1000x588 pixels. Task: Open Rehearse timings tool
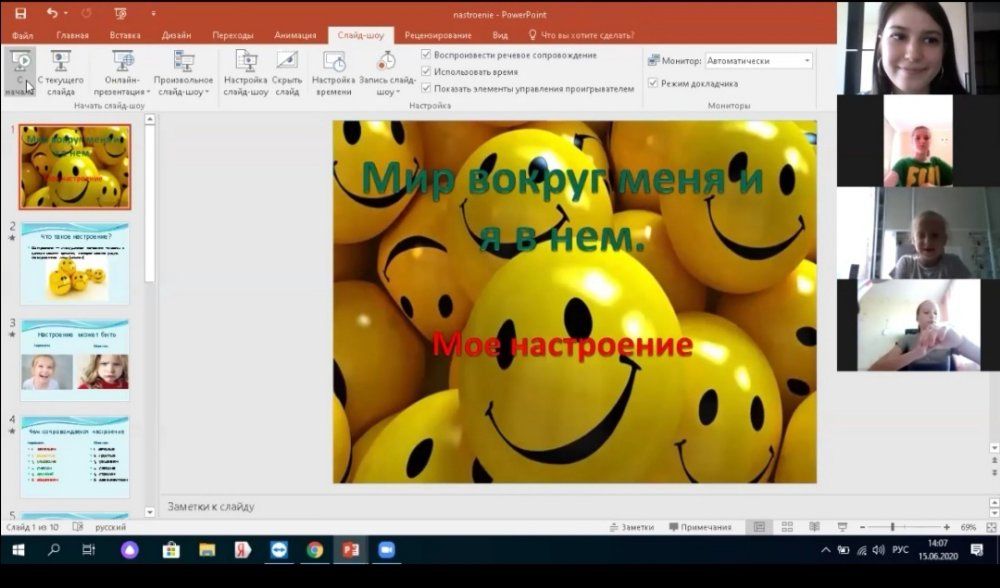pos(334,73)
